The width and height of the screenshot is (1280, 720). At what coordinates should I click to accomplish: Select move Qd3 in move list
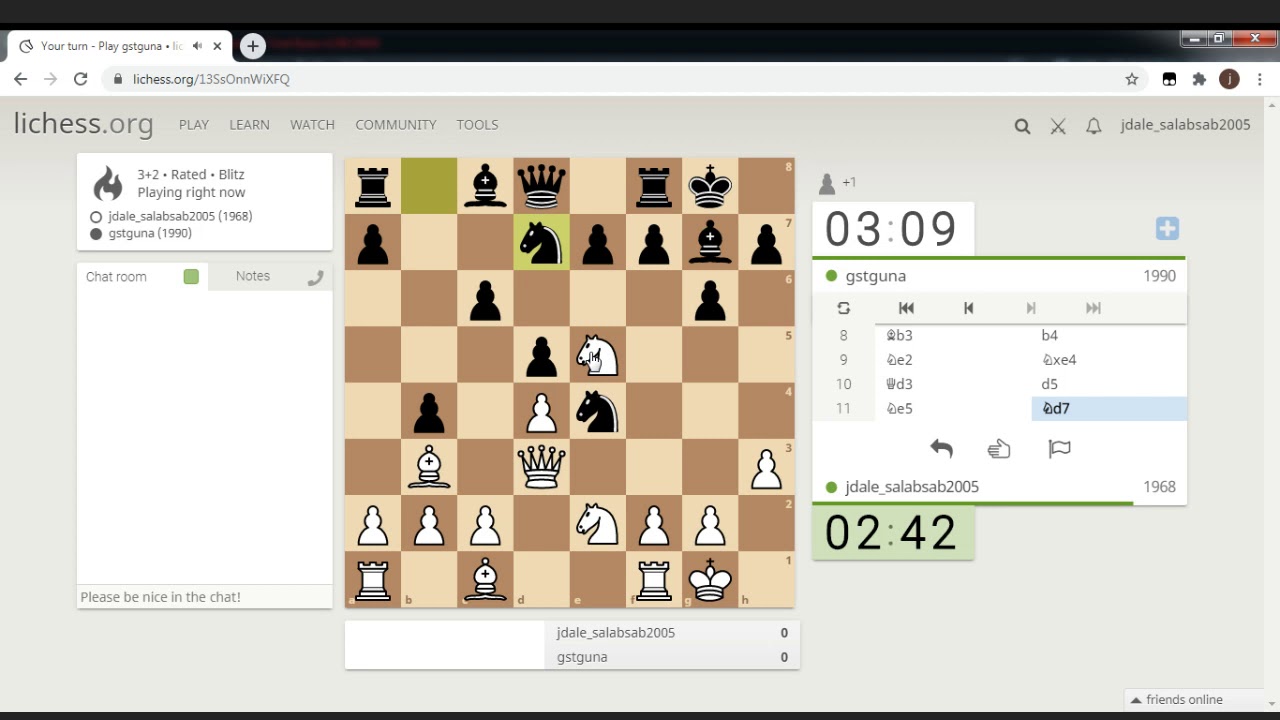[x=953, y=384]
